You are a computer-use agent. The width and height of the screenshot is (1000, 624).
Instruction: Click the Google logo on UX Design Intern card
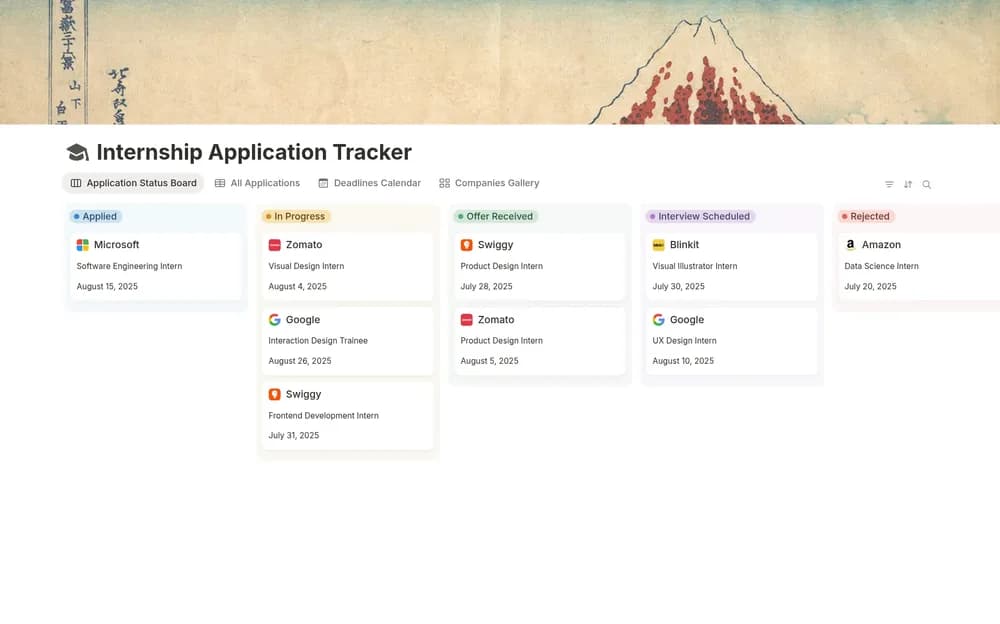658,320
